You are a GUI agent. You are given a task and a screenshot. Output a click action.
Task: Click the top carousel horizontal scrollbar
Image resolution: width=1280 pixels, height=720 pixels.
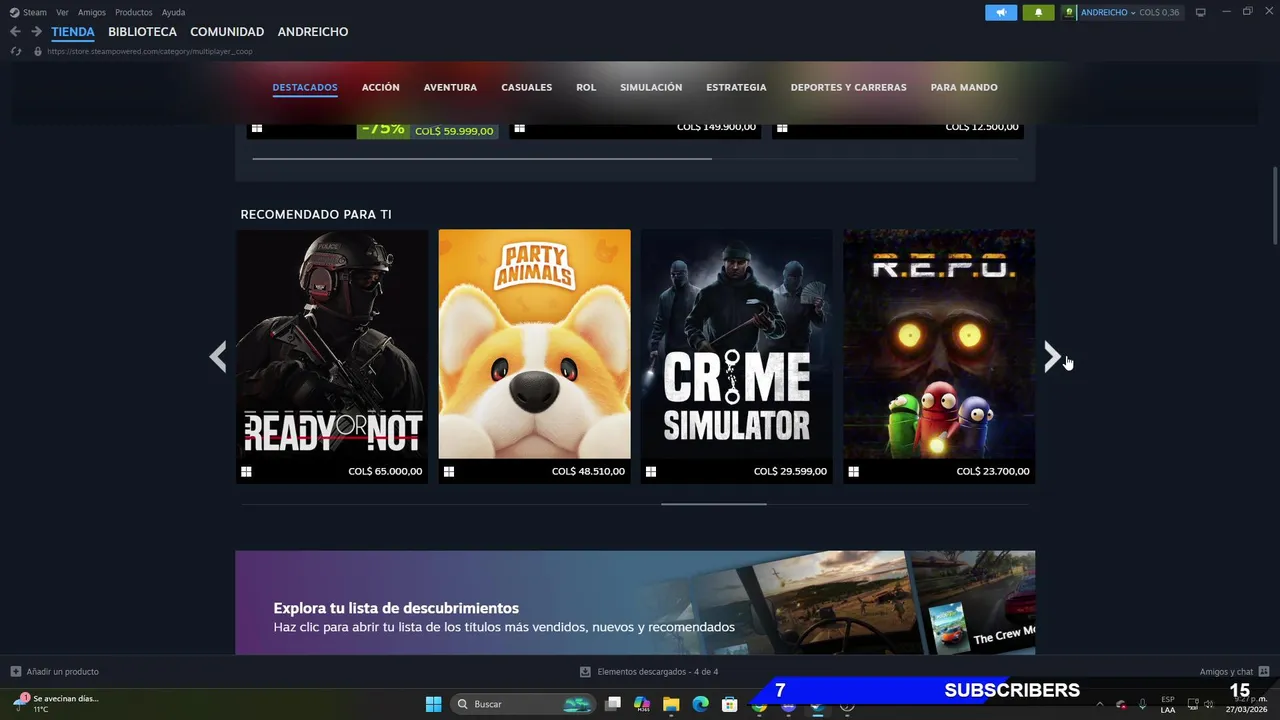(482, 158)
